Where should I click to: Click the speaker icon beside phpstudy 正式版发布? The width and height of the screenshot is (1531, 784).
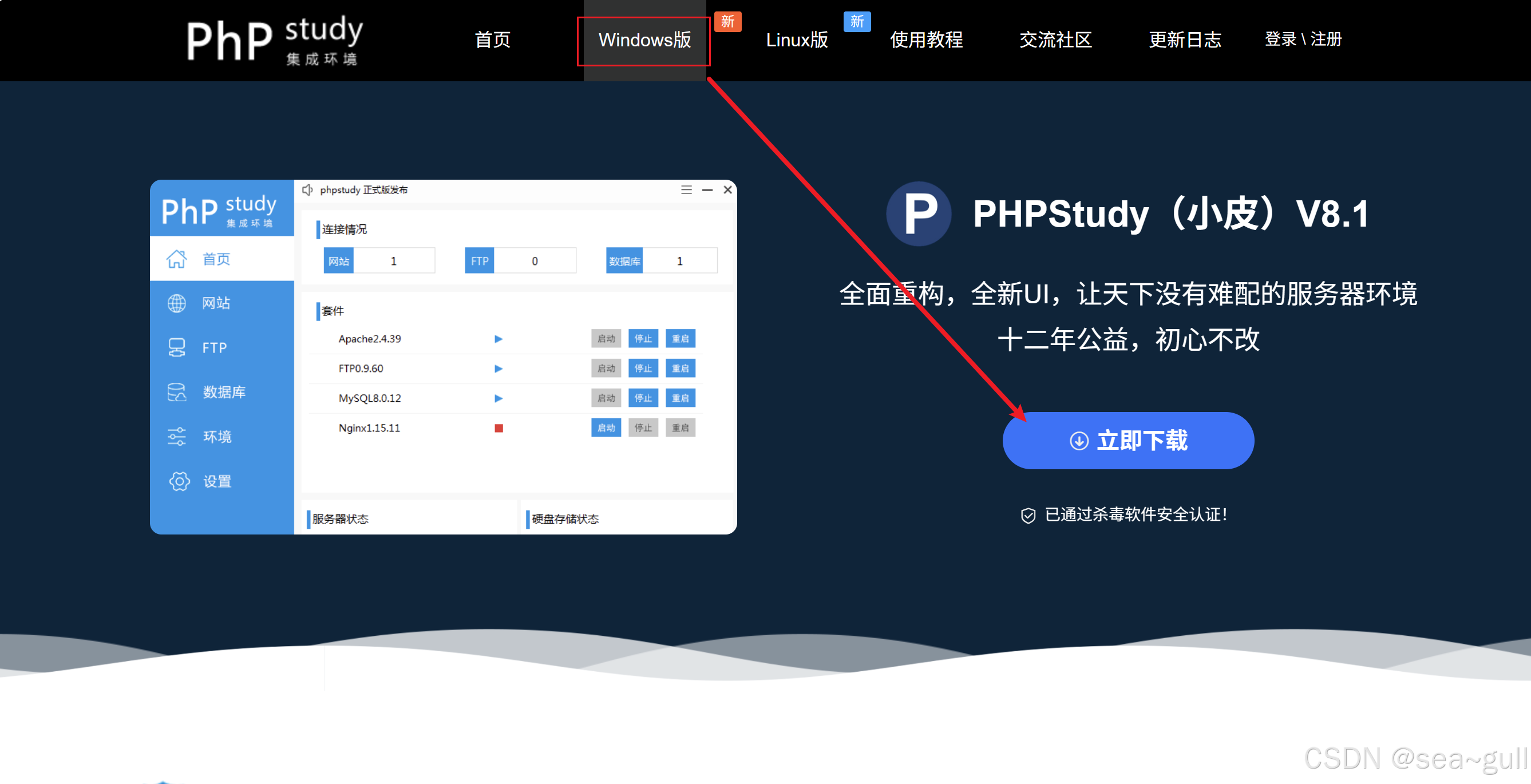(307, 189)
